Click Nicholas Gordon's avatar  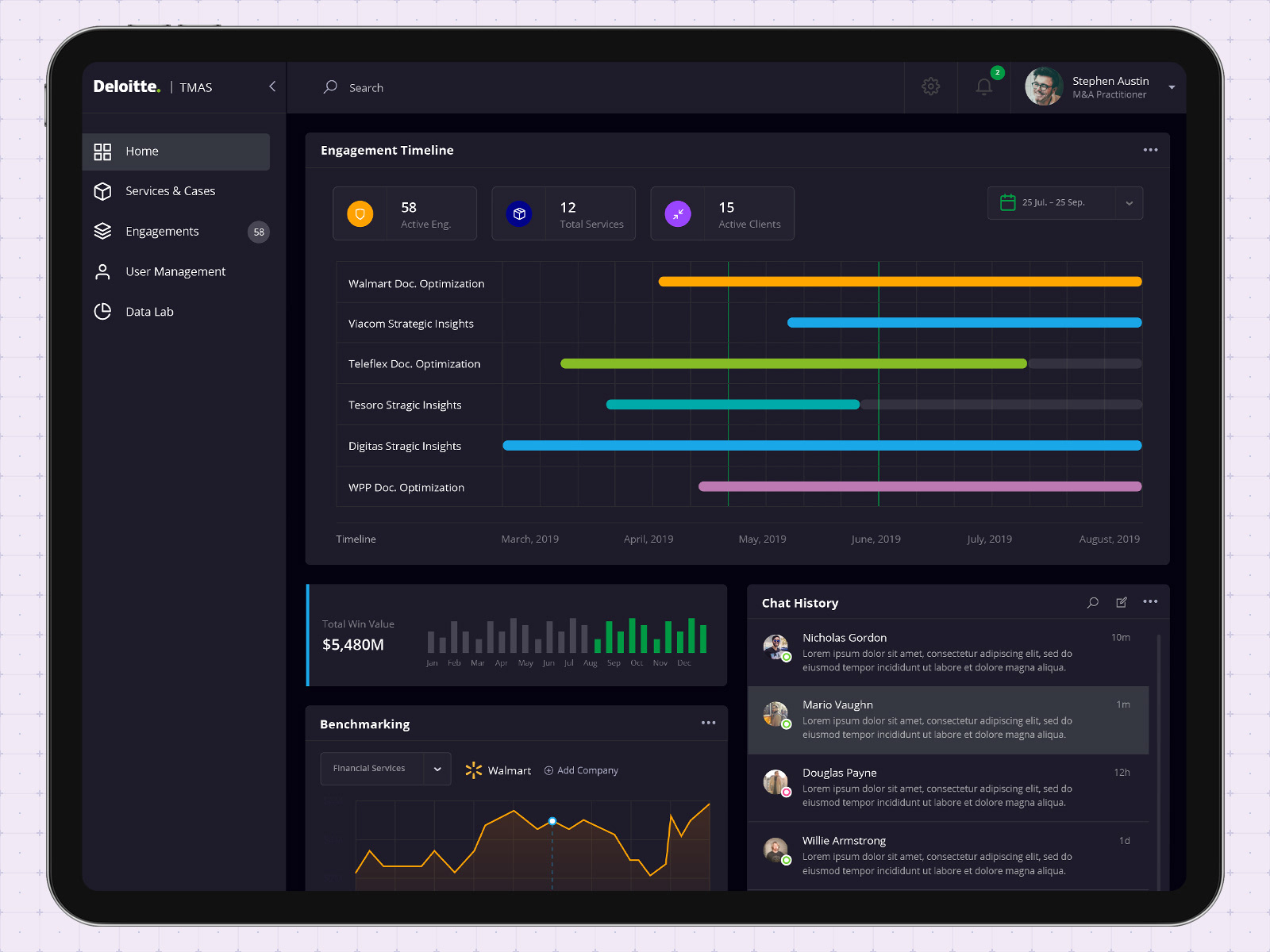point(775,647)
